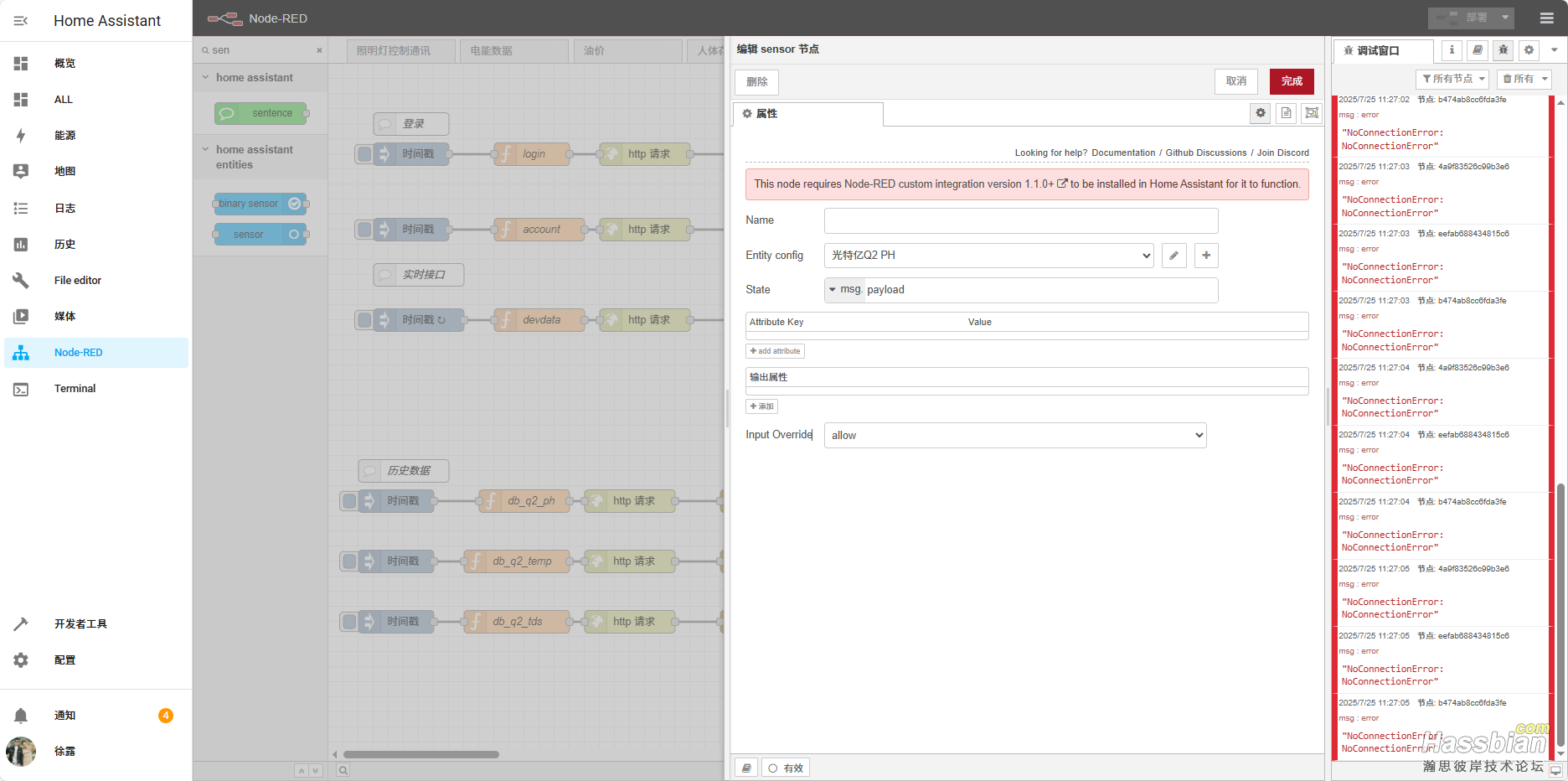Switch to the 油价 flow tab
1568x781 pixels.
[x=628, y=51]
